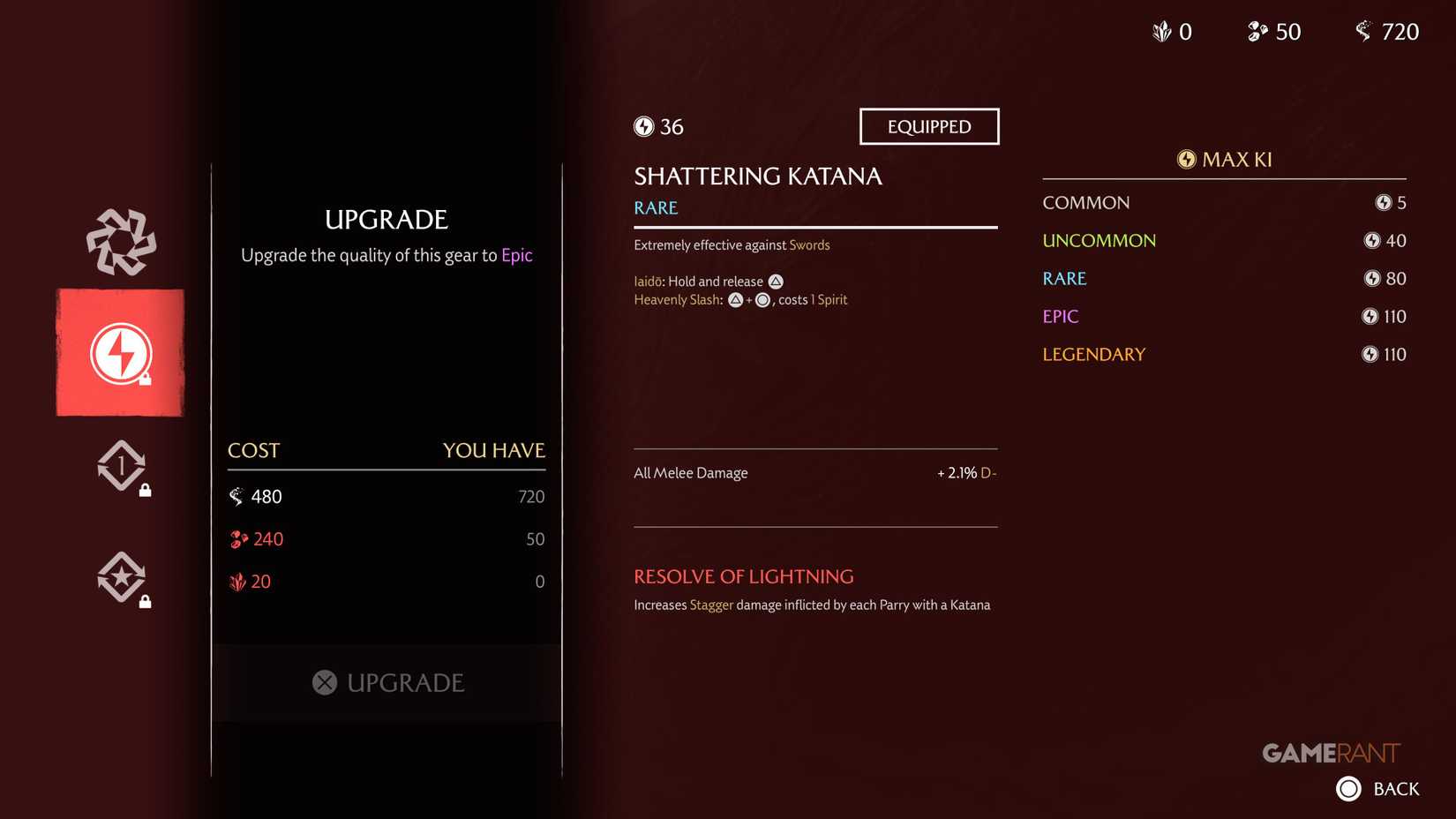Click the circle button icon beside Back
1456x819 pixels.
point(1348,788)
